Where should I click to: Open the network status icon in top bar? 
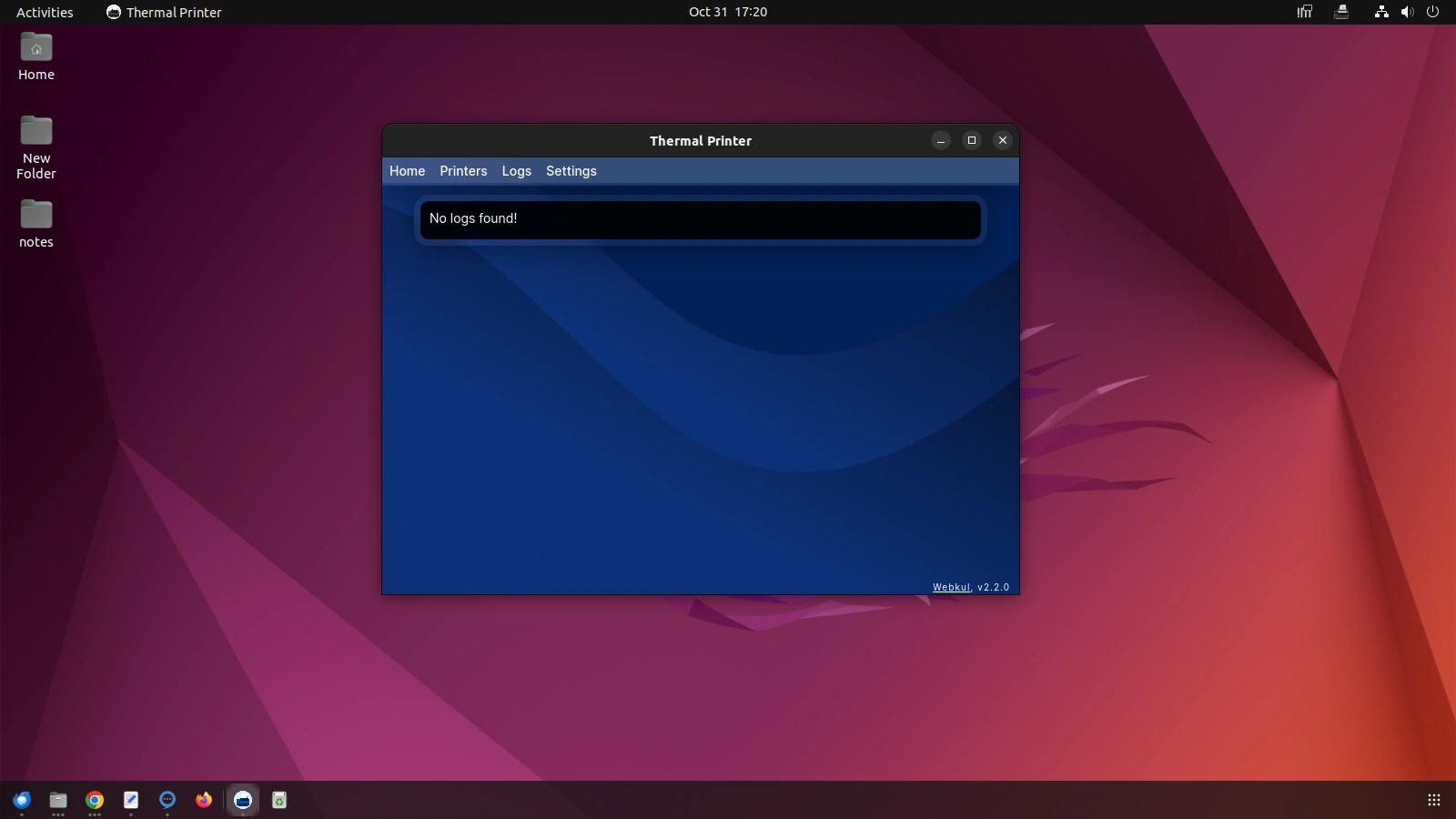pos(1381,12)
